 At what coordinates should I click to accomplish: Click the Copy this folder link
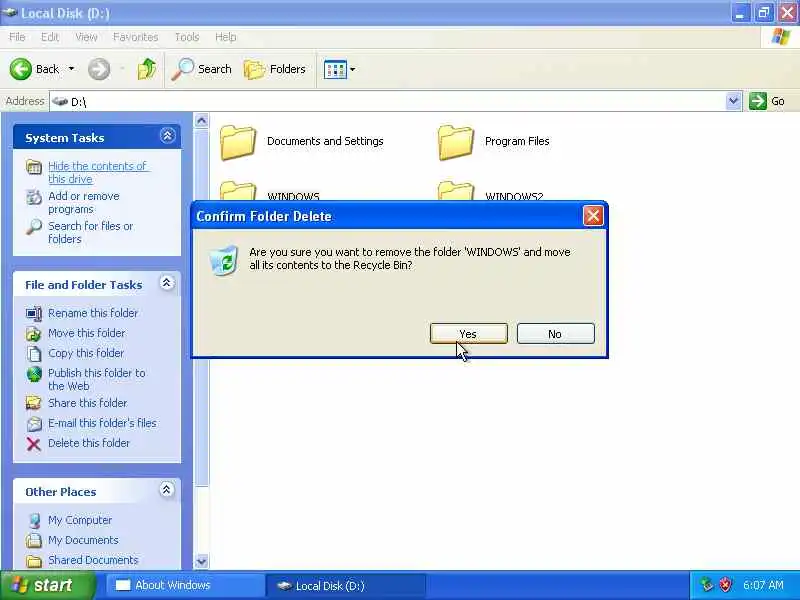(86, 353)
